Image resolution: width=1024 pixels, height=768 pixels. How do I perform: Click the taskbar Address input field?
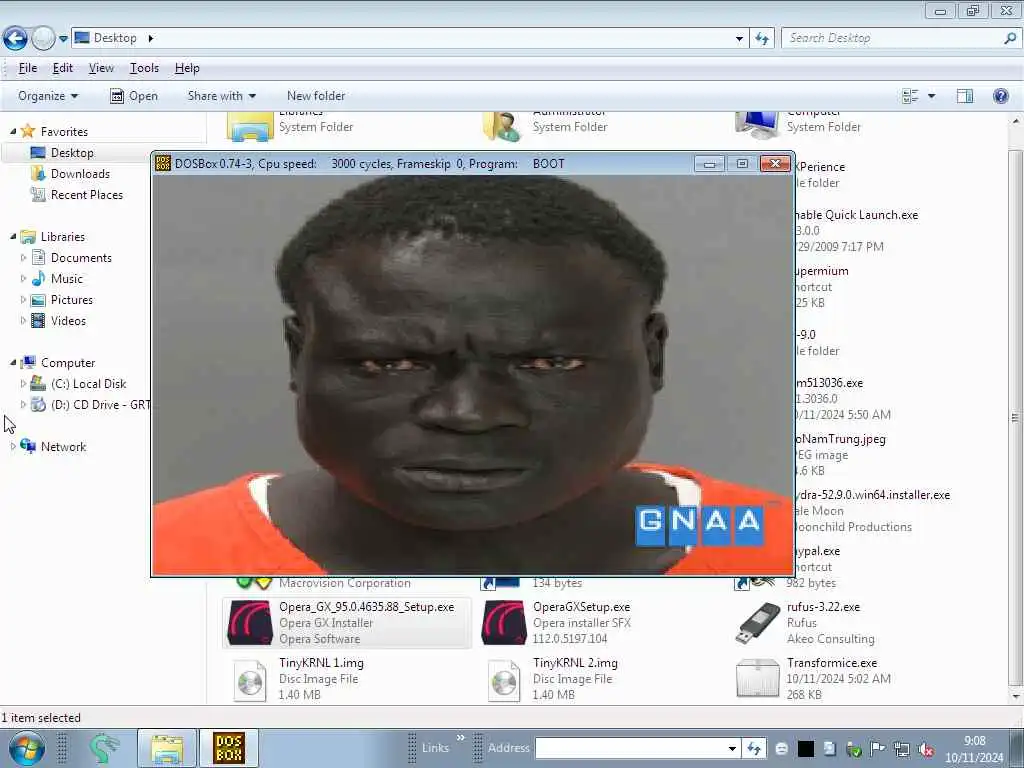pyautogui.click(x=631, y=748)
